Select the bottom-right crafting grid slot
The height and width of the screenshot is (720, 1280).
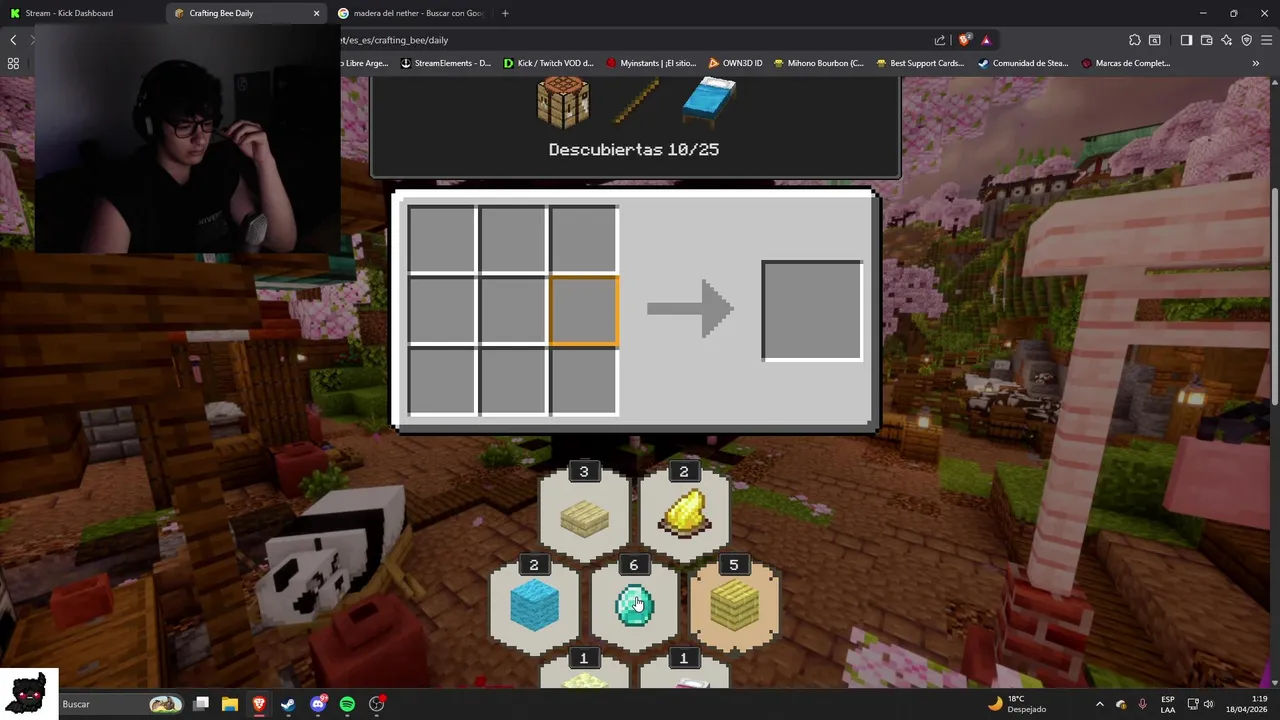click(x=584, y=381)
